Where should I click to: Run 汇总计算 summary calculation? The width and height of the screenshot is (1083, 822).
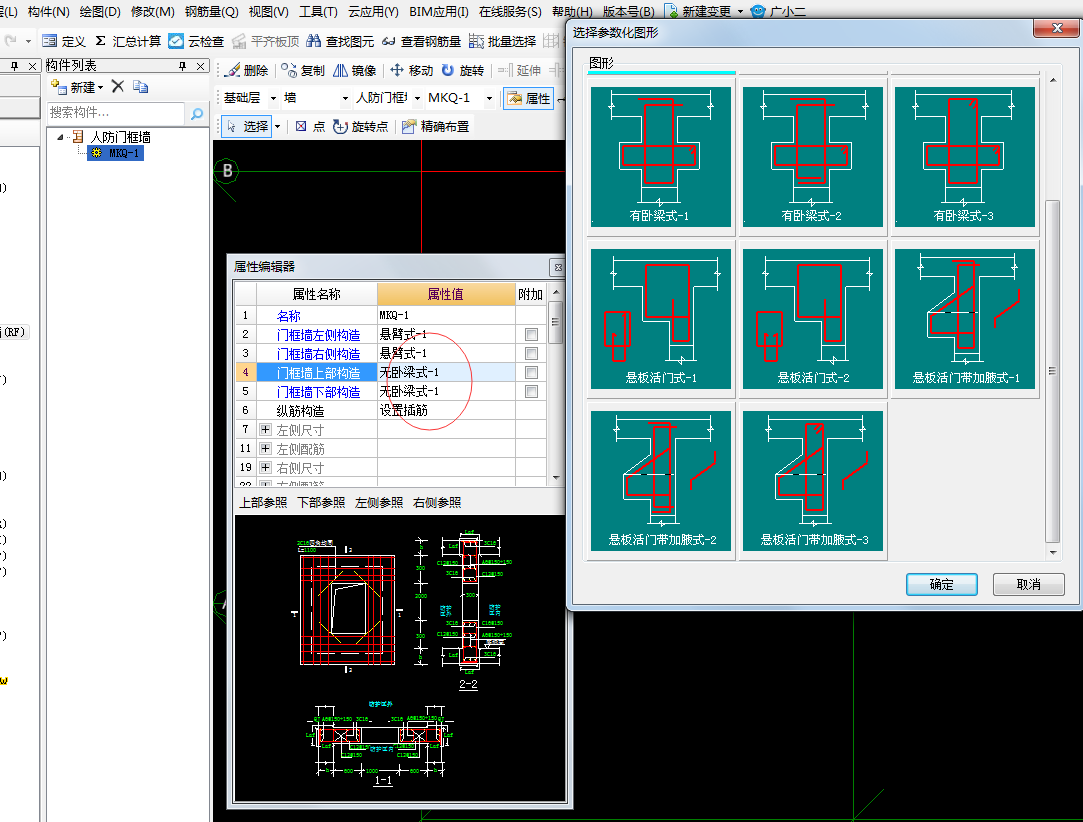128,41
